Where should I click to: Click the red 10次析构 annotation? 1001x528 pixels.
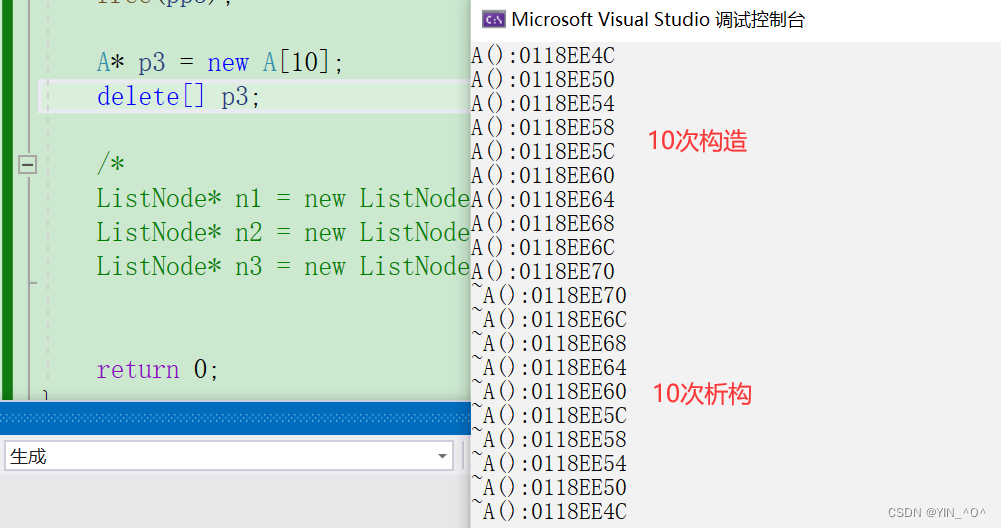[x=701, y=394]
